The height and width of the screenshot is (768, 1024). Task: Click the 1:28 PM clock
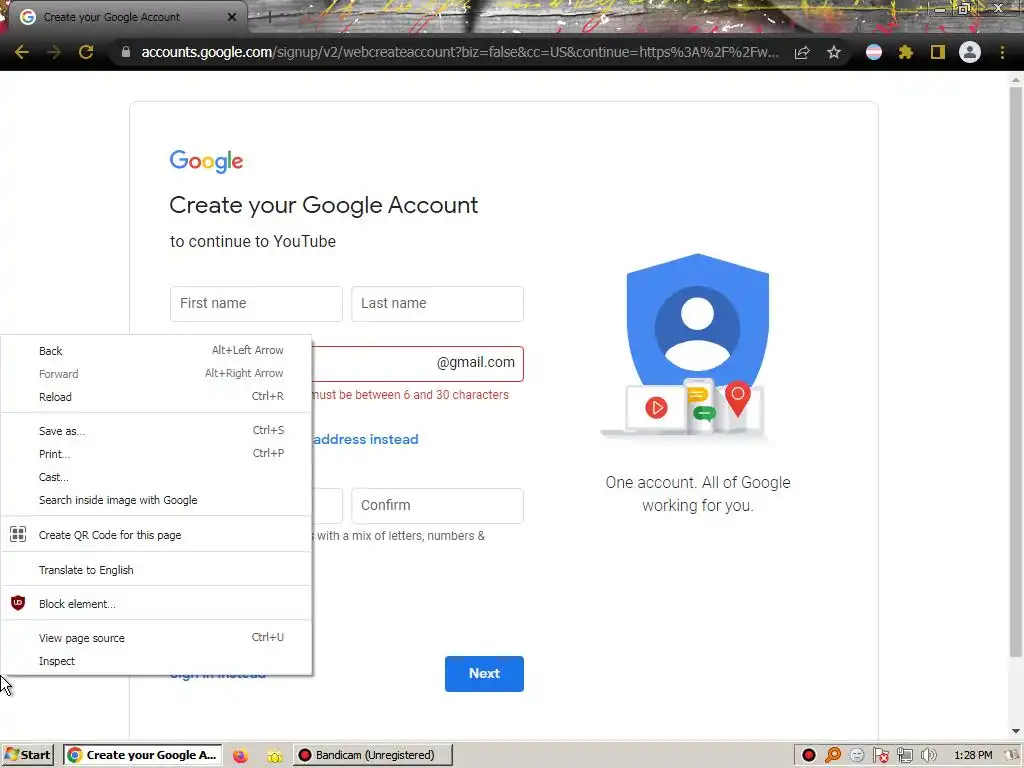[973, 756]
